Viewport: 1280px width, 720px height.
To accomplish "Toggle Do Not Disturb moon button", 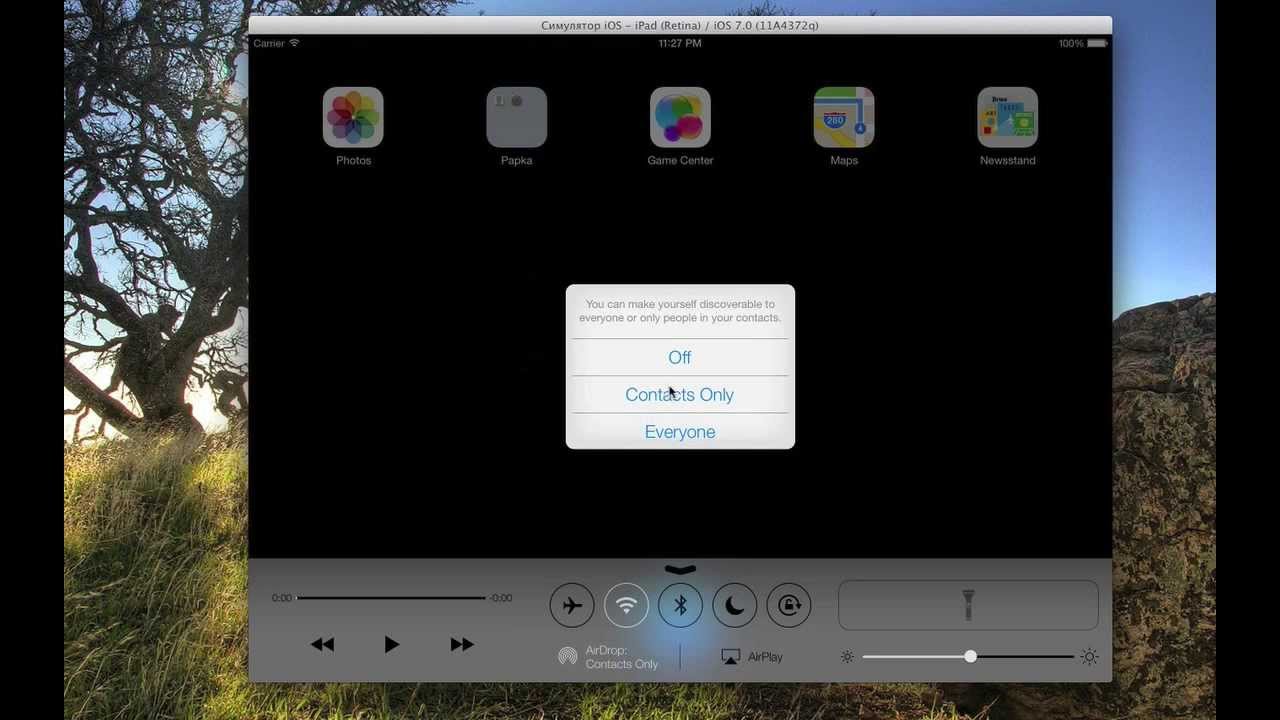I will (x=734, y=605).
